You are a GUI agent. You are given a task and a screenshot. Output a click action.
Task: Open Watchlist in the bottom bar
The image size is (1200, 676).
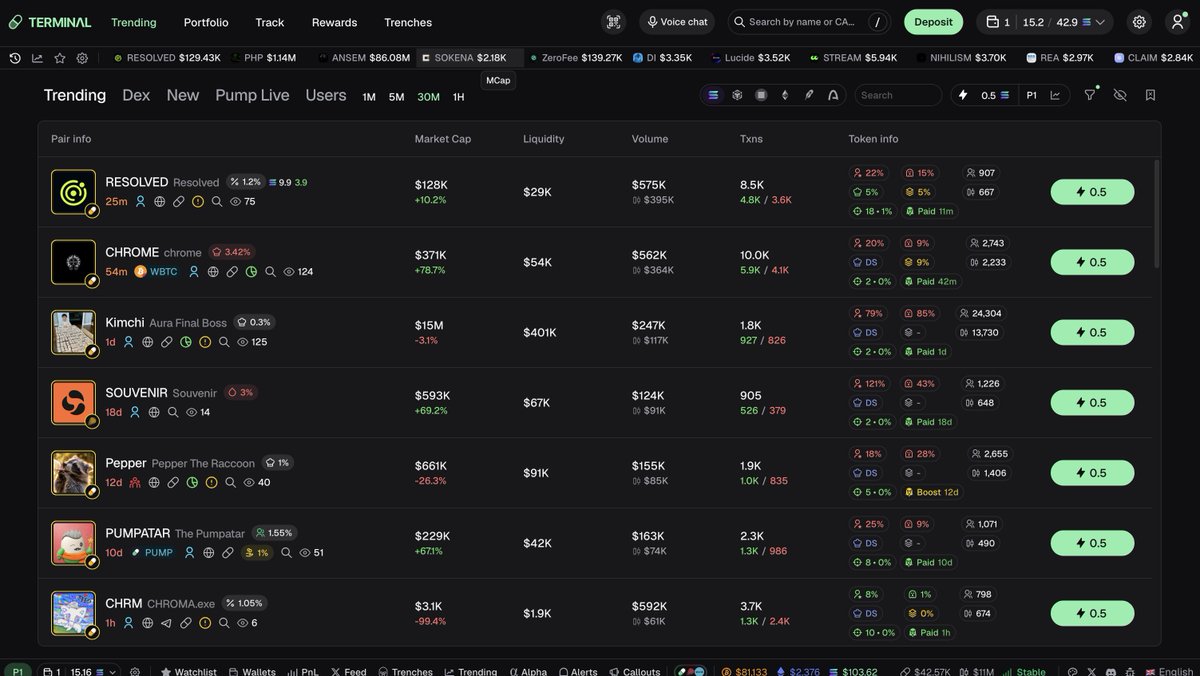[x=187, y=672]
